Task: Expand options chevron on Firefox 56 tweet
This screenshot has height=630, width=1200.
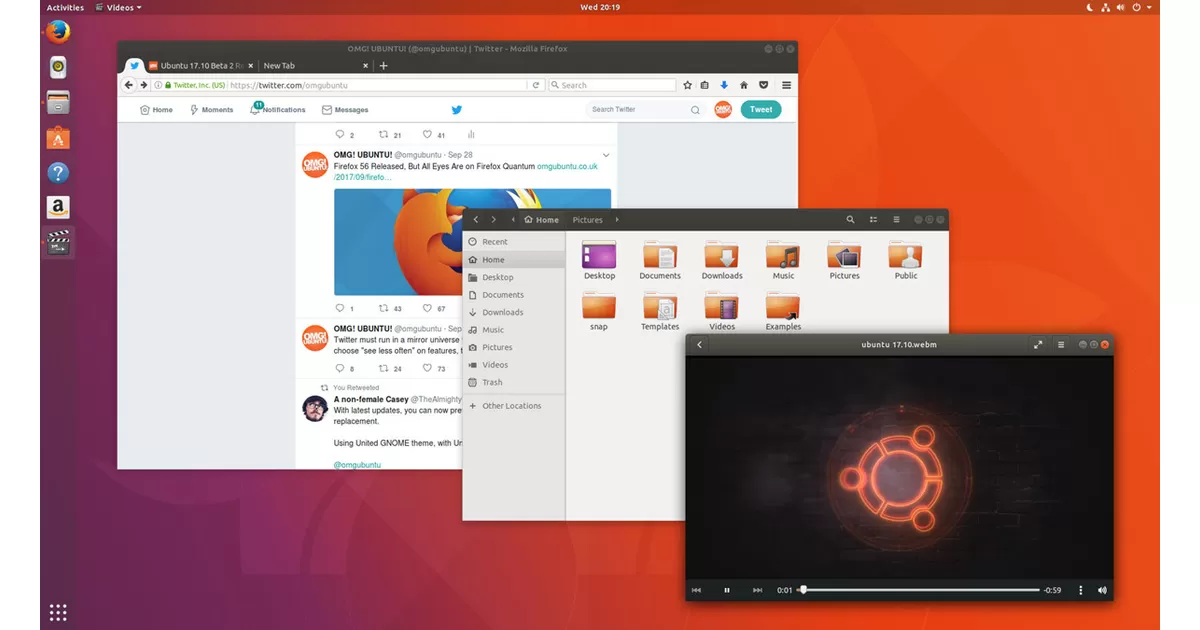Action: tap(606, 155)
